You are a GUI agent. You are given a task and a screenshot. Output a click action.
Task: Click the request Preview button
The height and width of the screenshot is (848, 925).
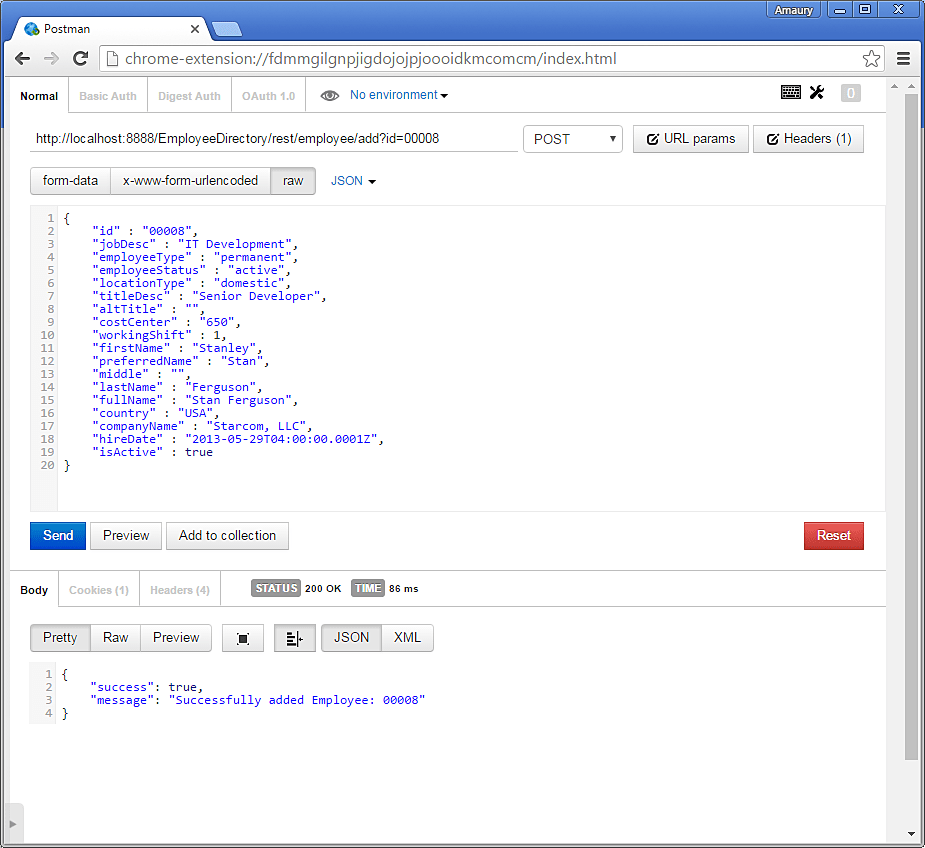126,535
